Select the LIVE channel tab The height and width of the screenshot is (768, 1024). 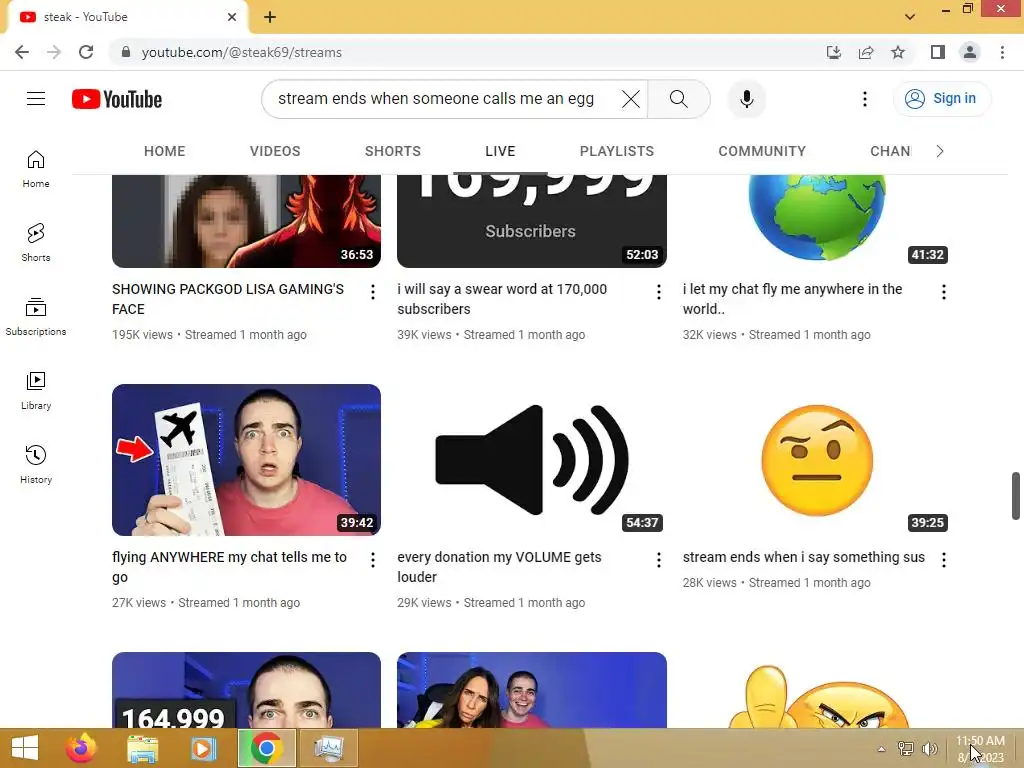500,152
